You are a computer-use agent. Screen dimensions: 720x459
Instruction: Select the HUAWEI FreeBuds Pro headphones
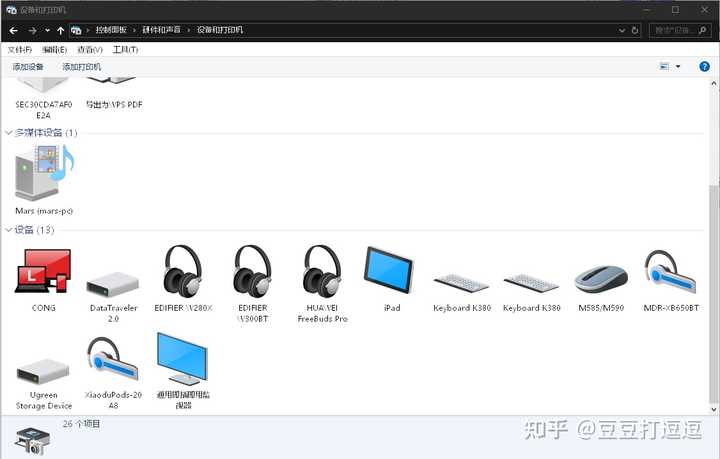coord(322,271)
